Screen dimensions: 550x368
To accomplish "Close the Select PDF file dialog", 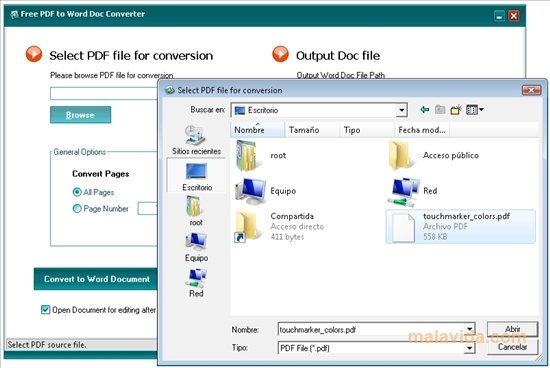I will (x=531, y=91).
